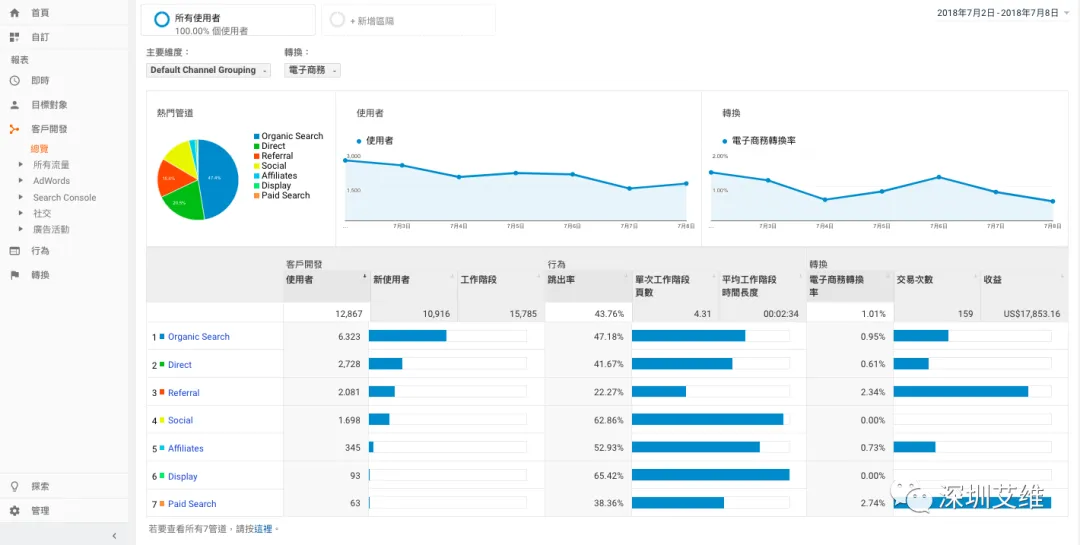Image resolution: width=1080 pixels, height=545 pixels.
Task: Open the 首頁 menu label
Action: tap(40, 13)
